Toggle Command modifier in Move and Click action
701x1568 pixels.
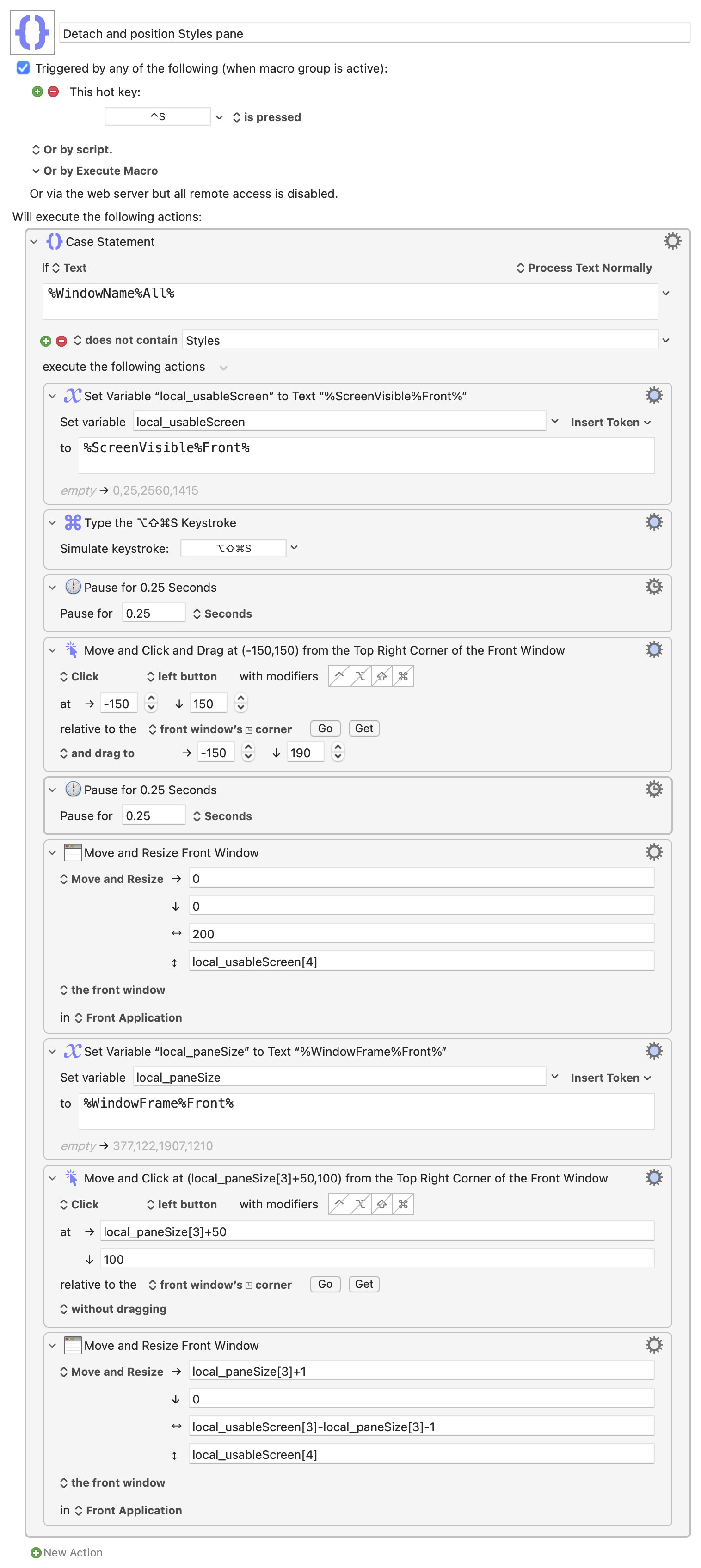click(x=403, y=1203)
